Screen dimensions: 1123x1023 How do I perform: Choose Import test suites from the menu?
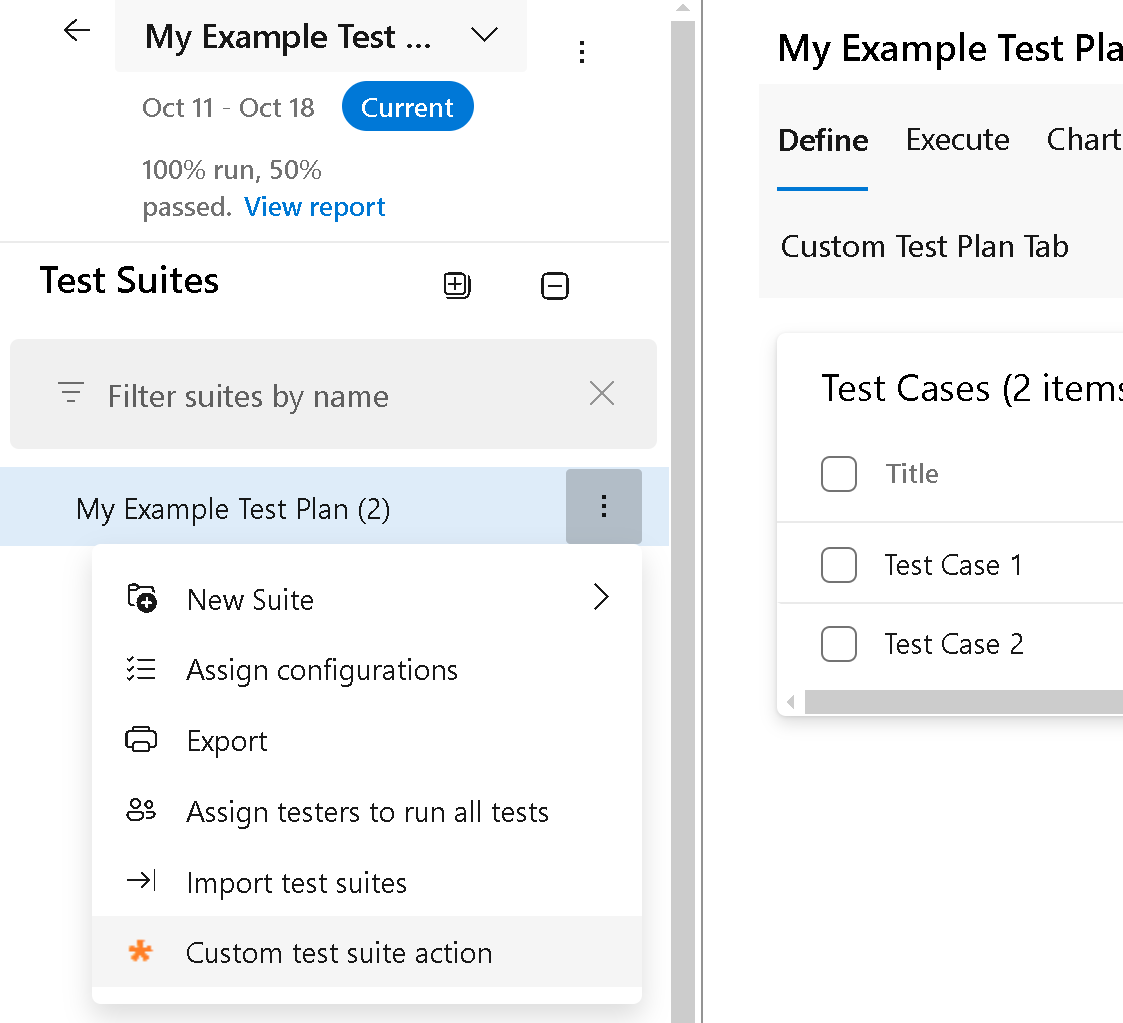coord(296,882)
